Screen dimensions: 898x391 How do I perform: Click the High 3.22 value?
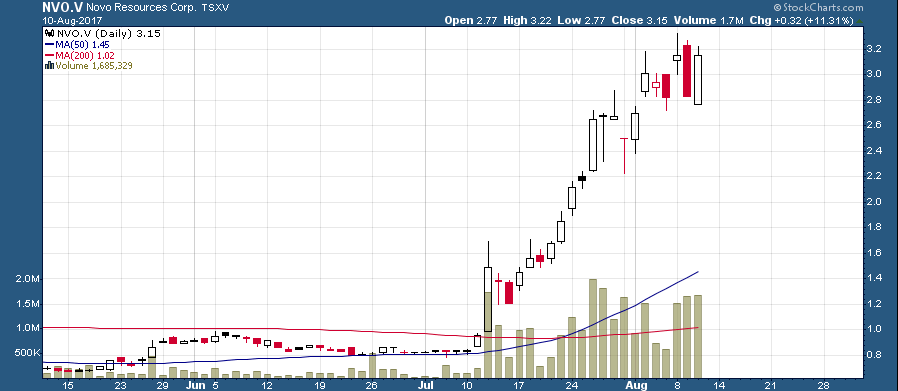click(526, 21)
